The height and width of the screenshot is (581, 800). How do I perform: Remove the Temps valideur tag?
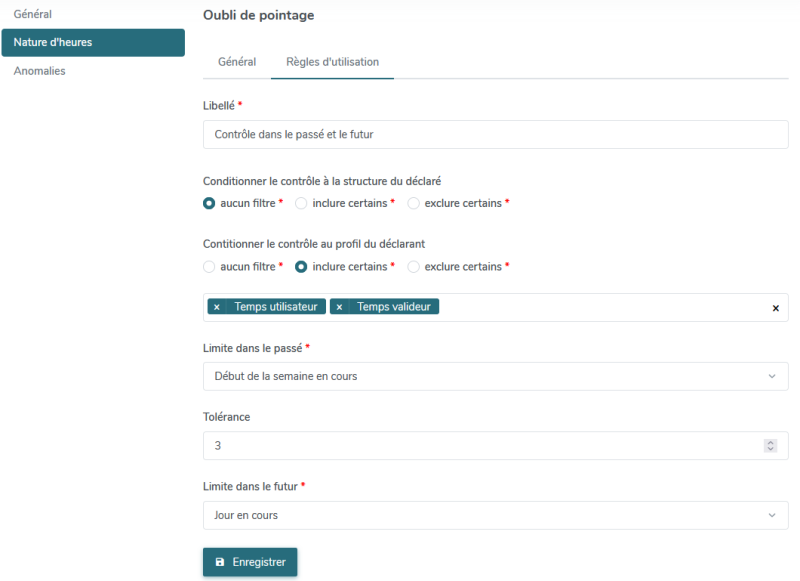point(339,307)
